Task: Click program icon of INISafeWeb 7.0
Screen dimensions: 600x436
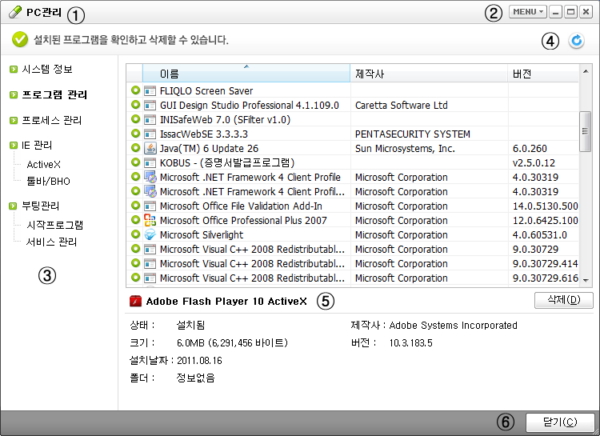Action: (150, 120)
